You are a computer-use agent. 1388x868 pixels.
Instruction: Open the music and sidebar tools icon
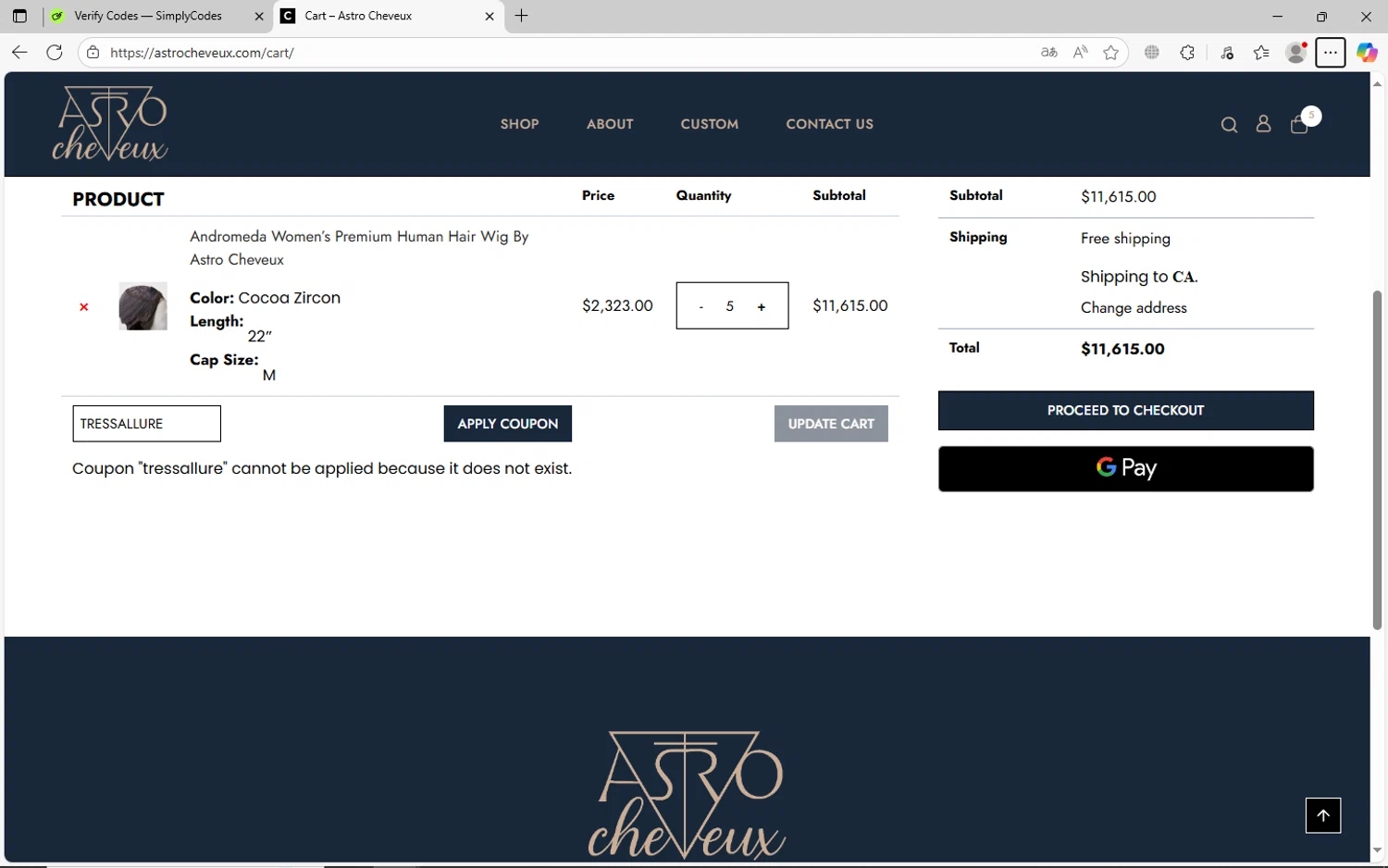pos(1227,53)
